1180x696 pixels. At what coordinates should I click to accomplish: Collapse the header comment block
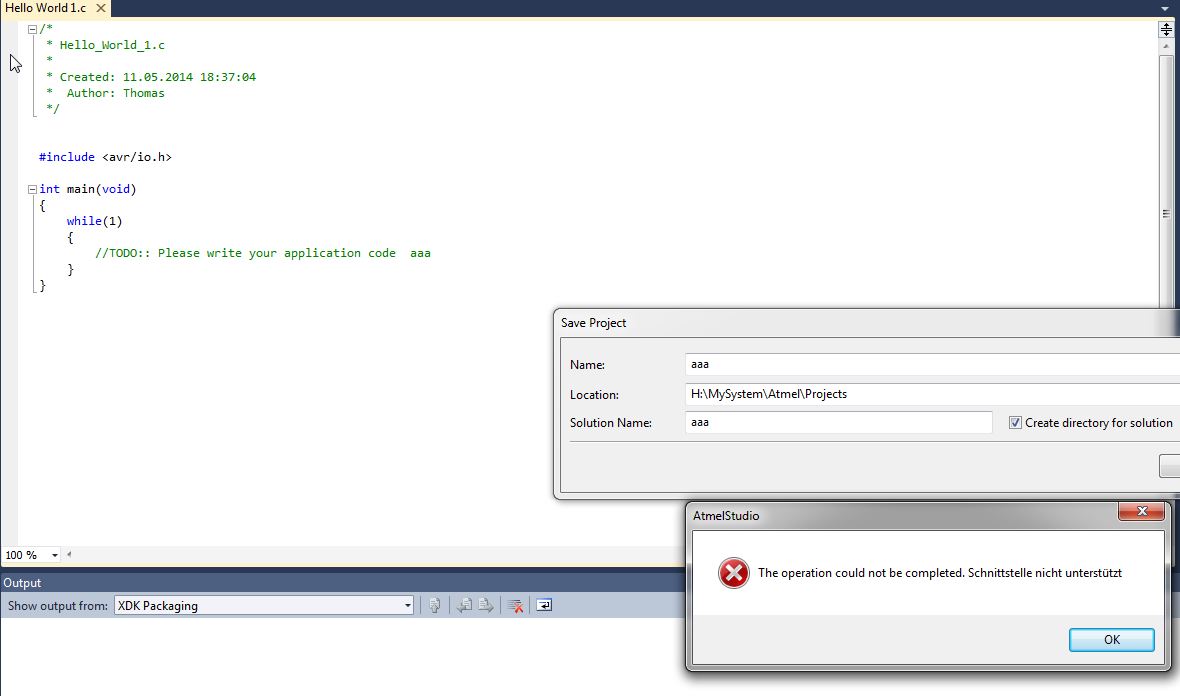click(33, 29)
